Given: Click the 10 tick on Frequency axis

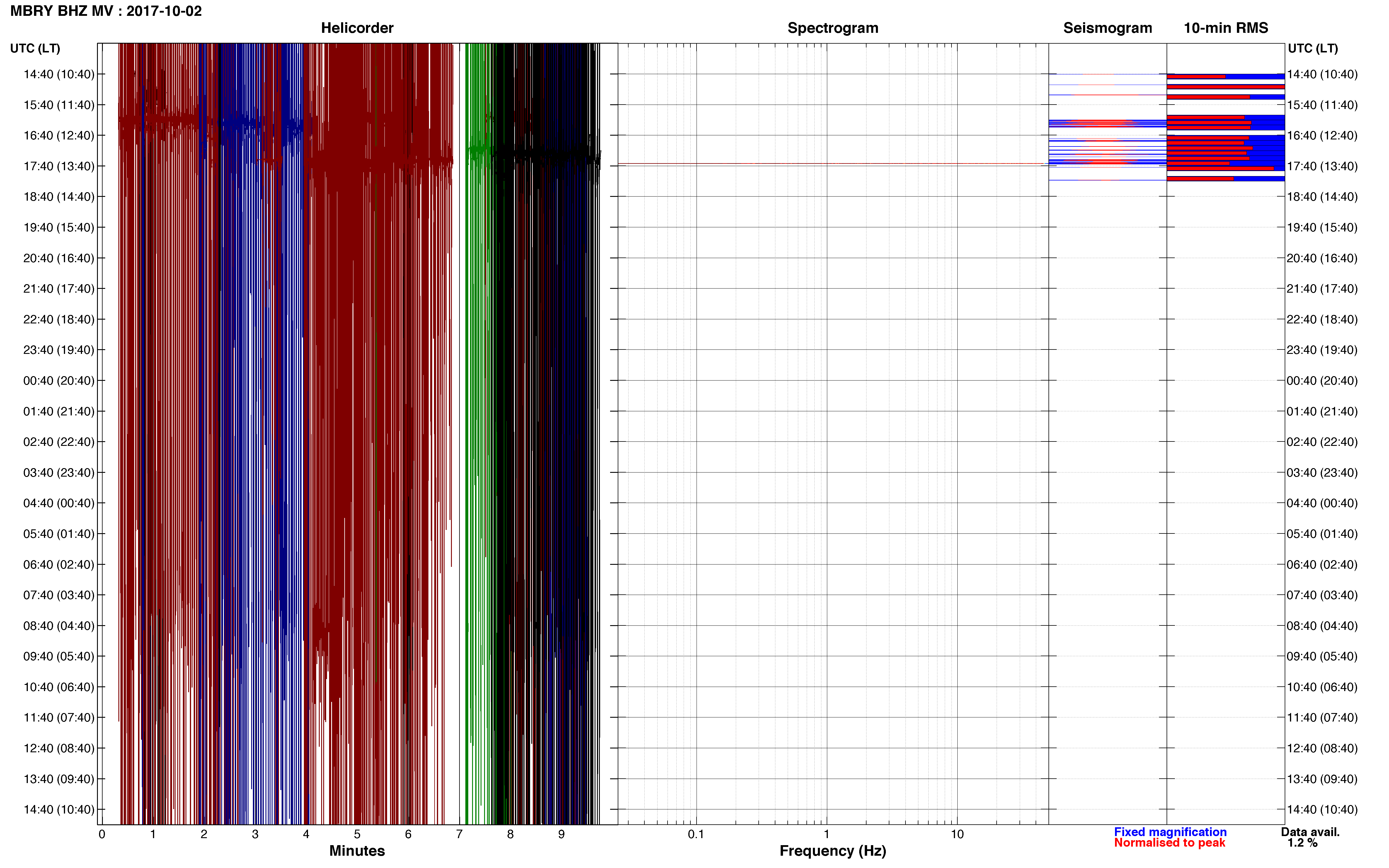Looking at the screenshot, I should click(x=957, y=834).
